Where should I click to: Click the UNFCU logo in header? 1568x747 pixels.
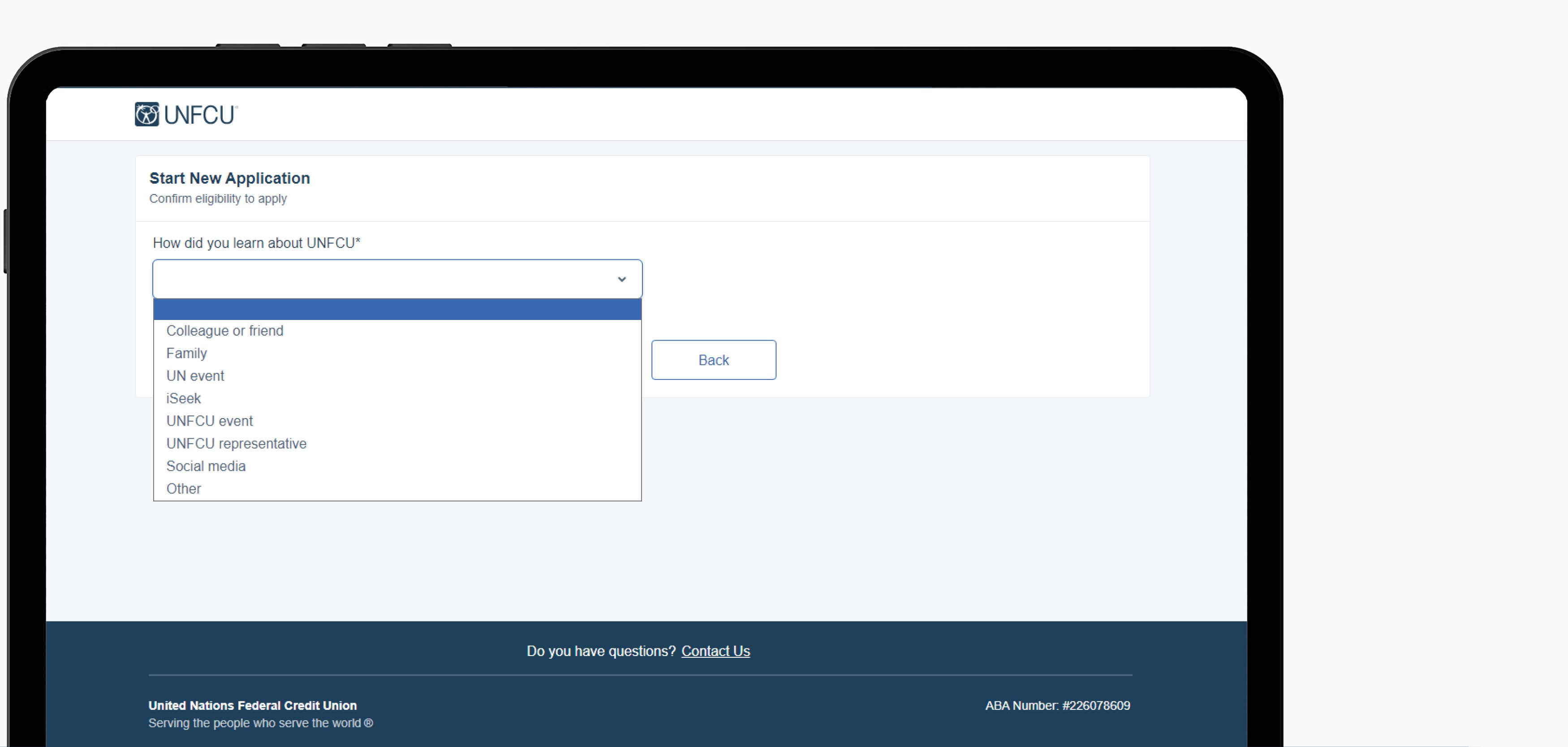pos(186,114)
